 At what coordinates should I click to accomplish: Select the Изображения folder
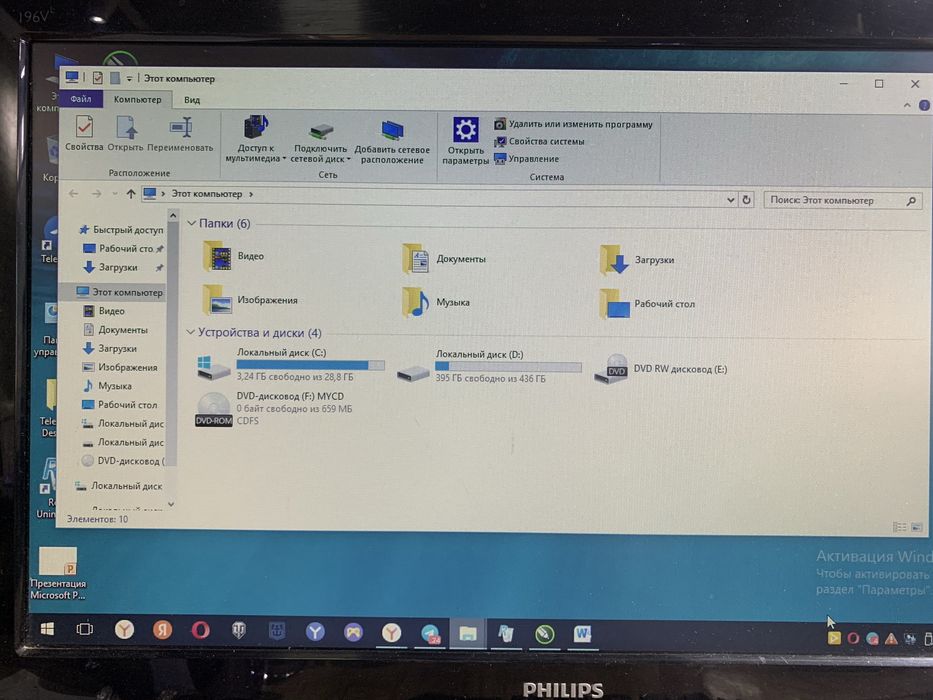pyautogui.click(x=250, y=299)
